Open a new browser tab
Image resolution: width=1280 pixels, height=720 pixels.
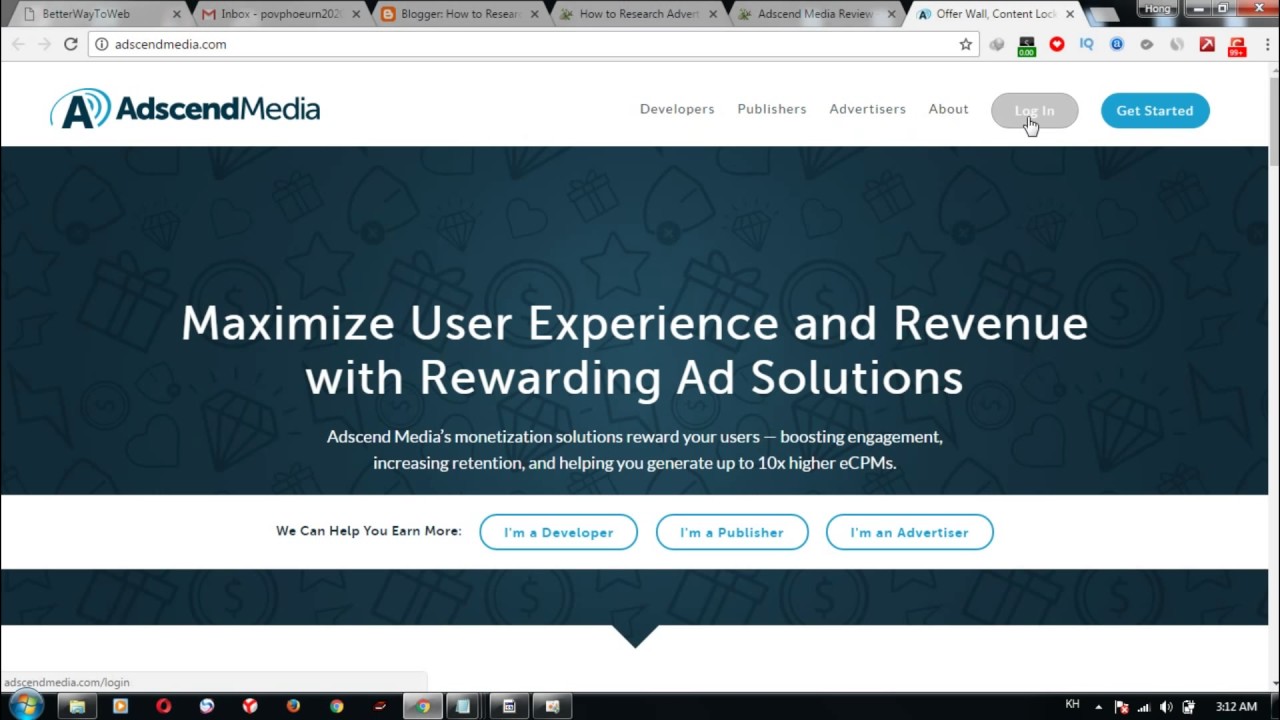point(1103,15)
